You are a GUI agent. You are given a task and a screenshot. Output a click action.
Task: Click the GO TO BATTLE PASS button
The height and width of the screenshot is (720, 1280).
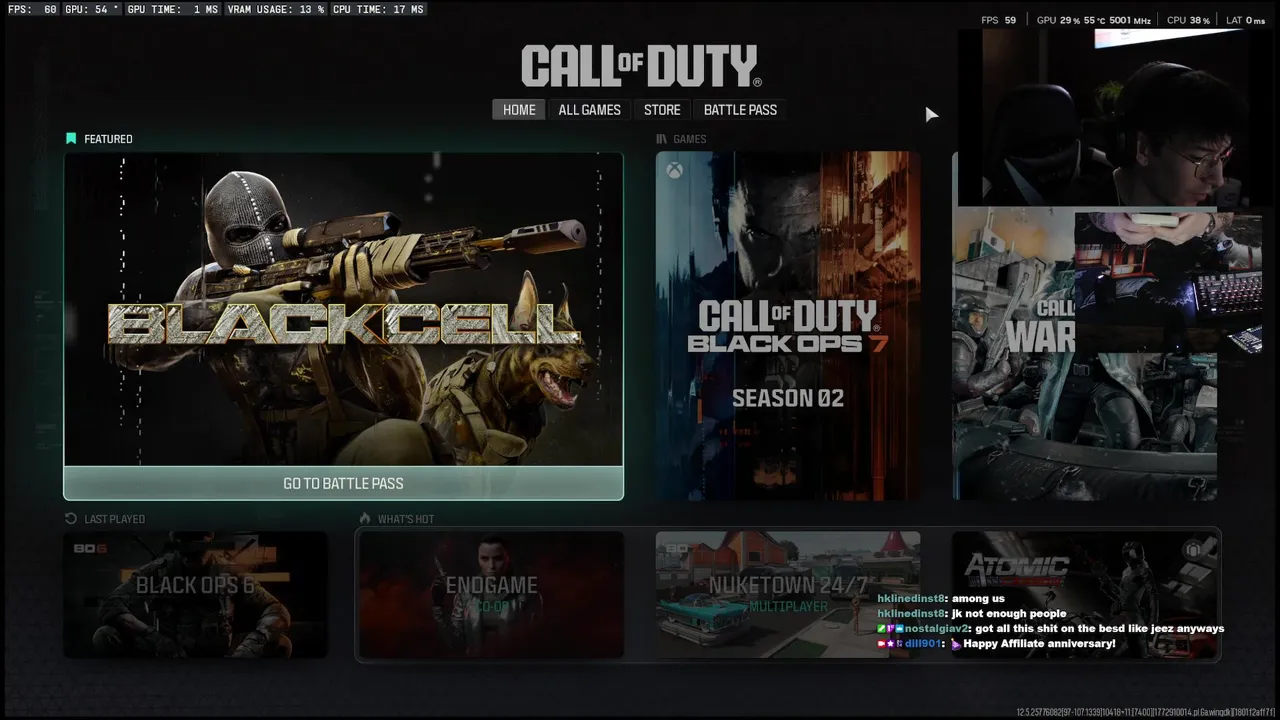click(343, 483)
